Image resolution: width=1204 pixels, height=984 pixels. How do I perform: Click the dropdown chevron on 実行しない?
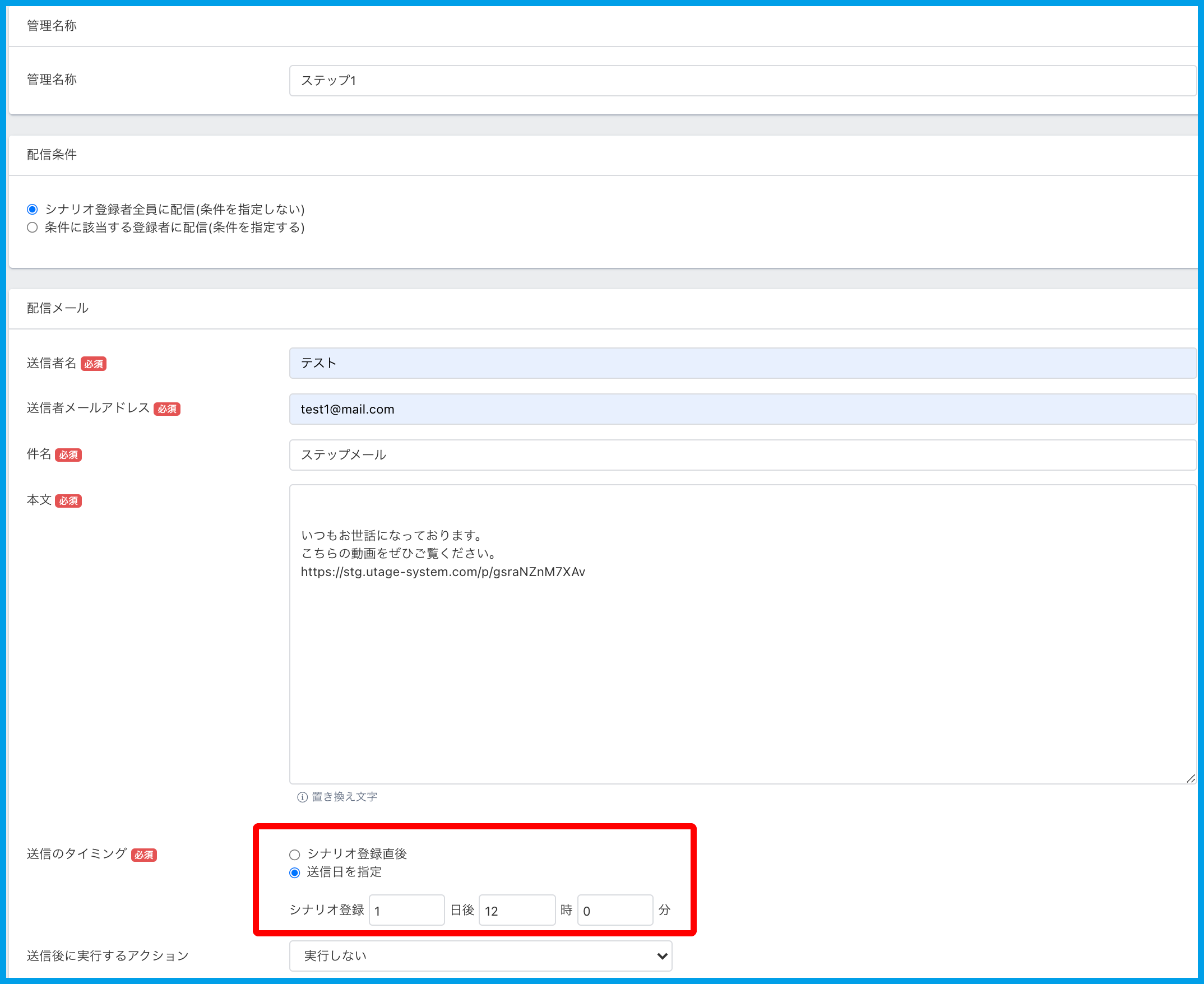[661, 955]
